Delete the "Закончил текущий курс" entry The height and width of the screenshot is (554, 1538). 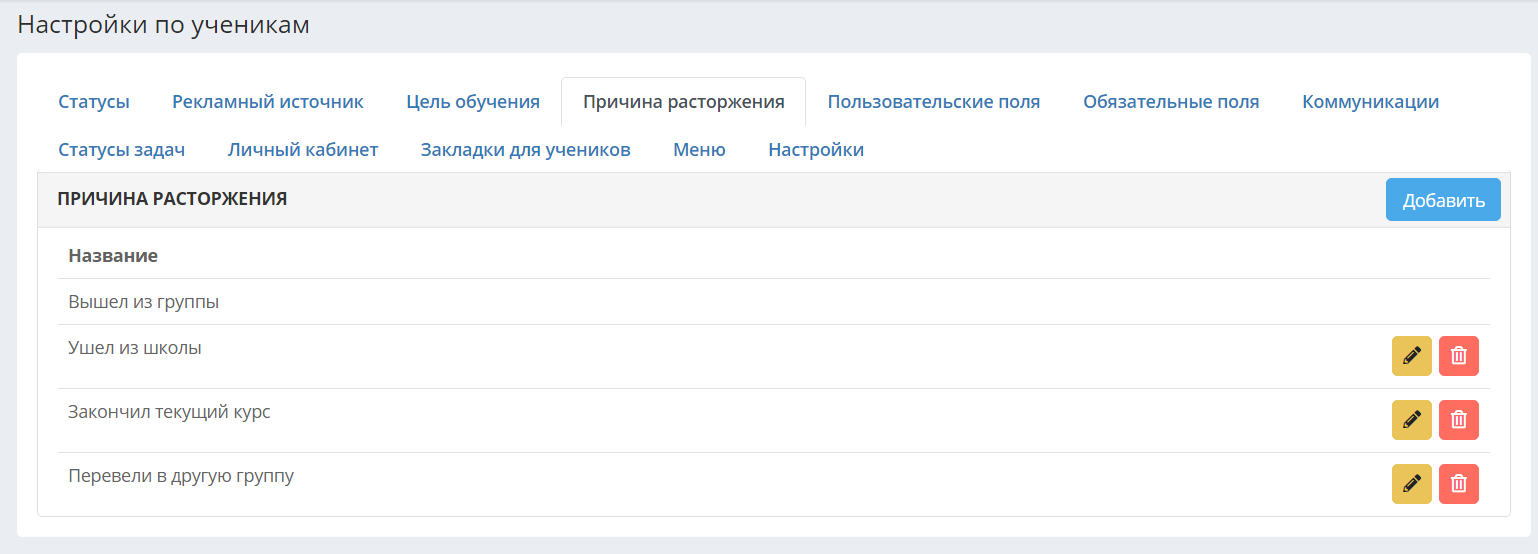(1459, 420)
